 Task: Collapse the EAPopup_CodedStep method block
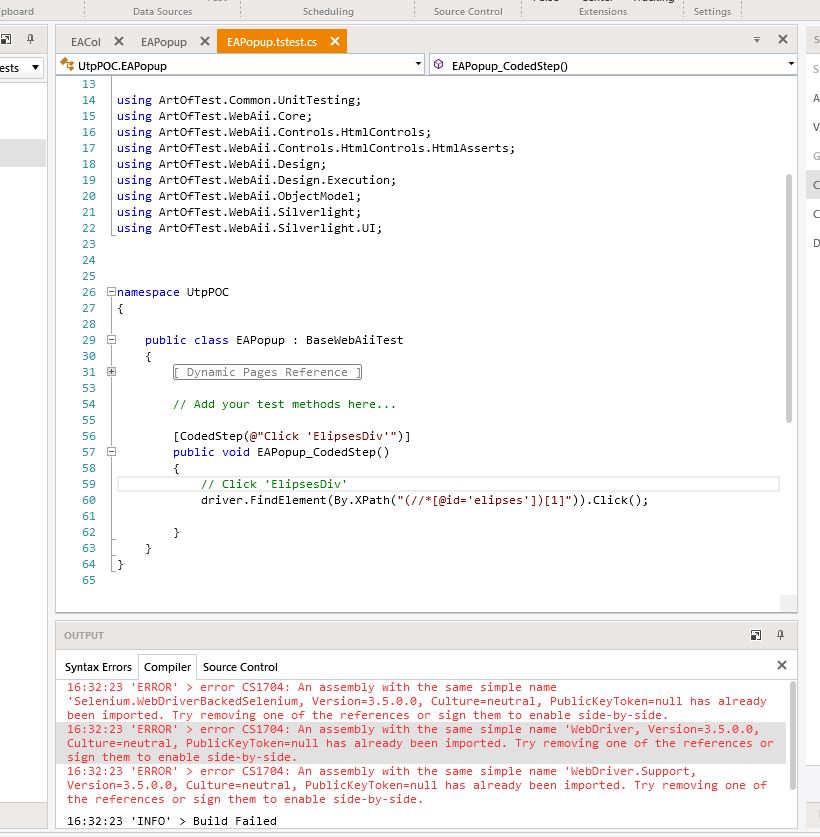111,452
